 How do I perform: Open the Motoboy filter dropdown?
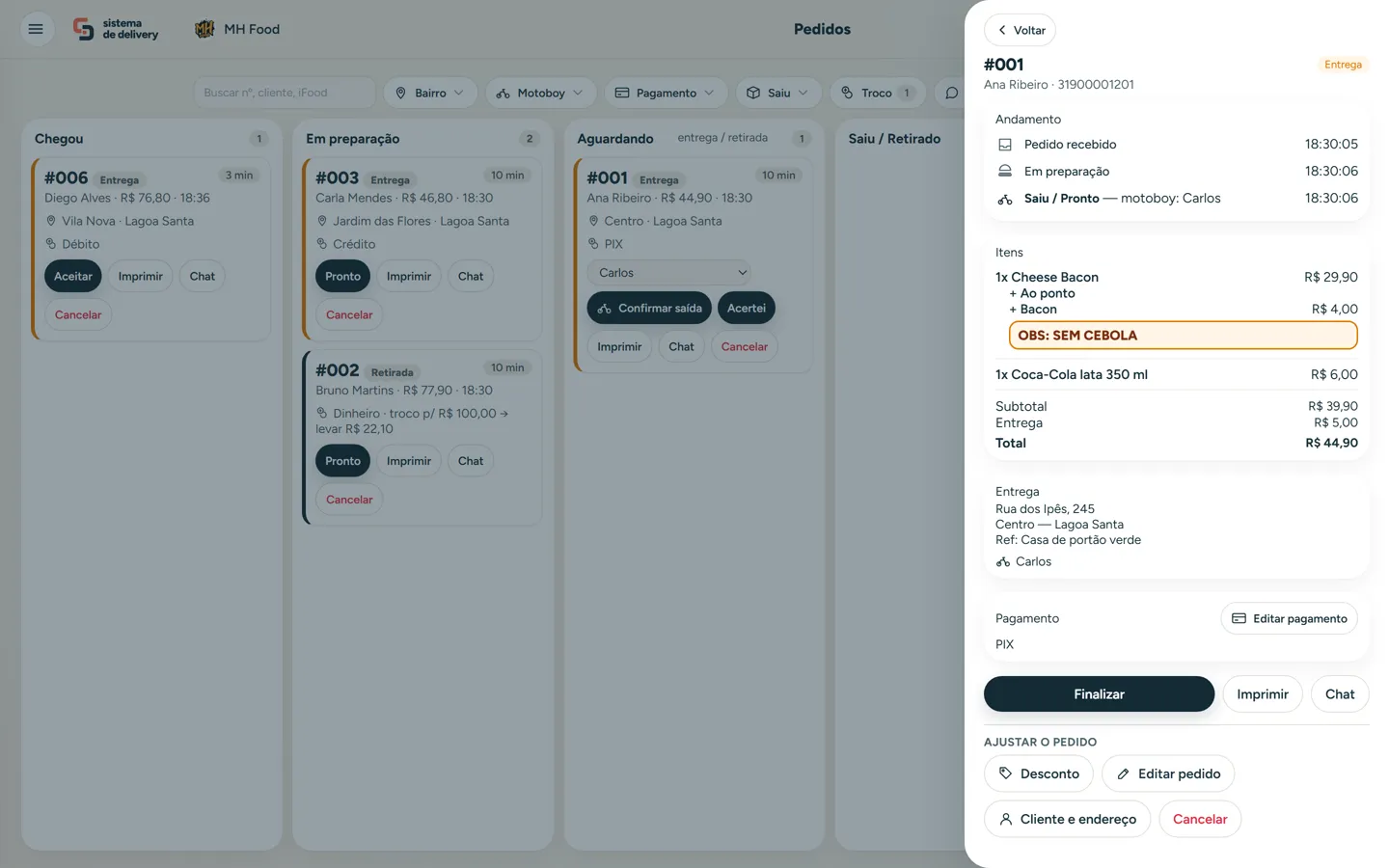point(540,93)
